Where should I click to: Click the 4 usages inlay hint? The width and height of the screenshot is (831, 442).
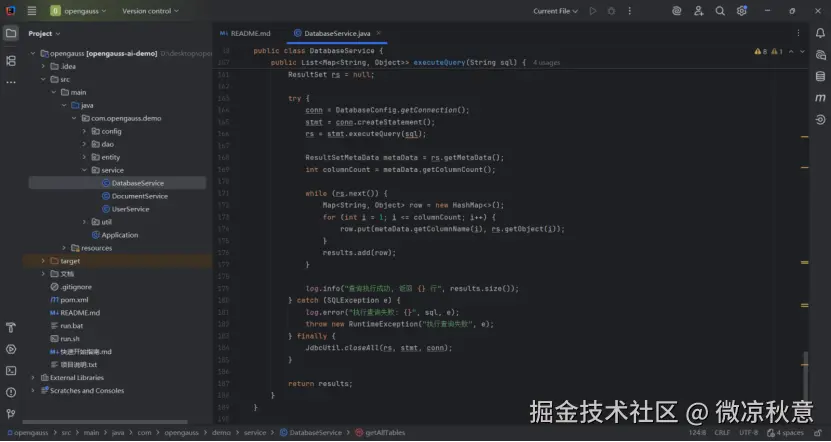click(x=546, y=63)
